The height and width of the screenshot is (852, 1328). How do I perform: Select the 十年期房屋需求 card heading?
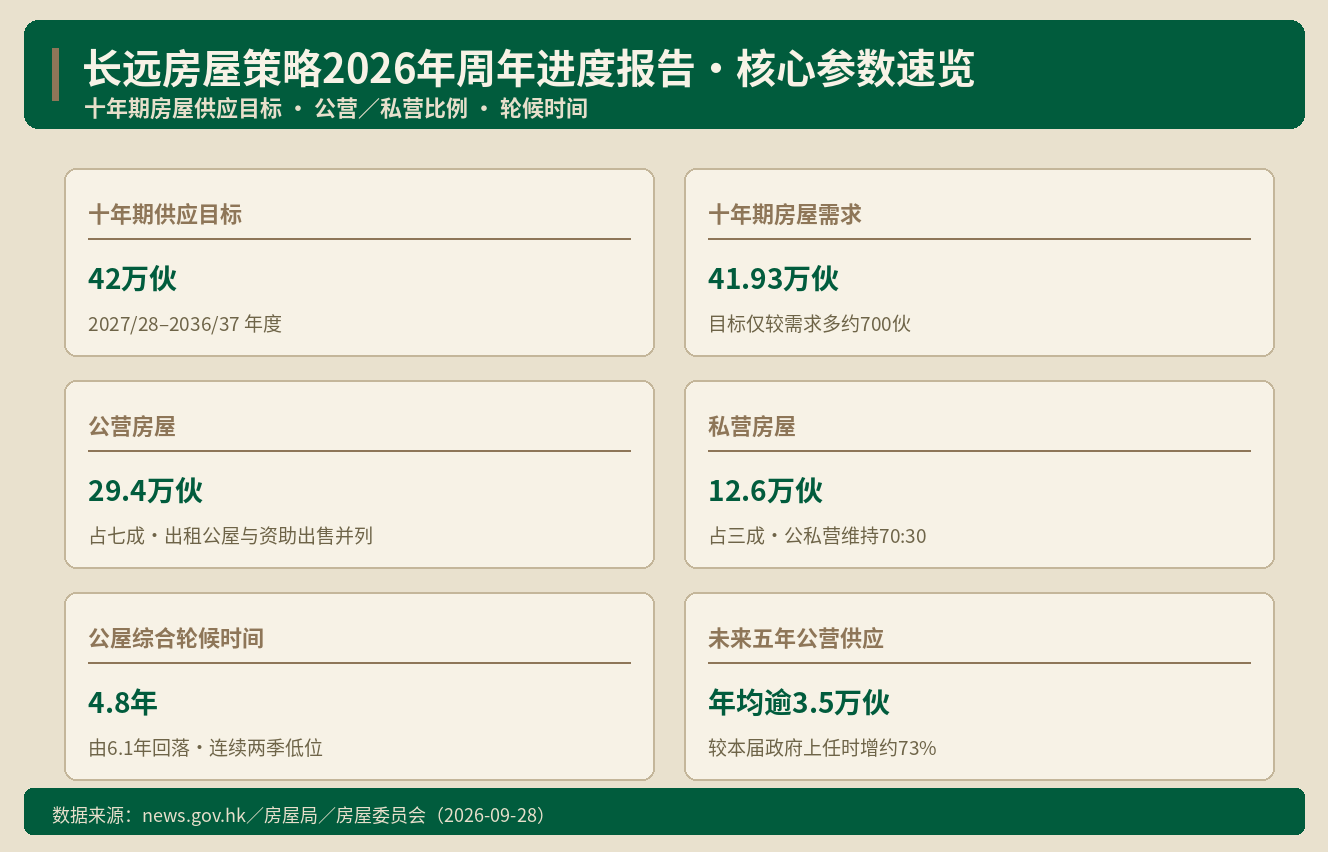pos(785,214)
